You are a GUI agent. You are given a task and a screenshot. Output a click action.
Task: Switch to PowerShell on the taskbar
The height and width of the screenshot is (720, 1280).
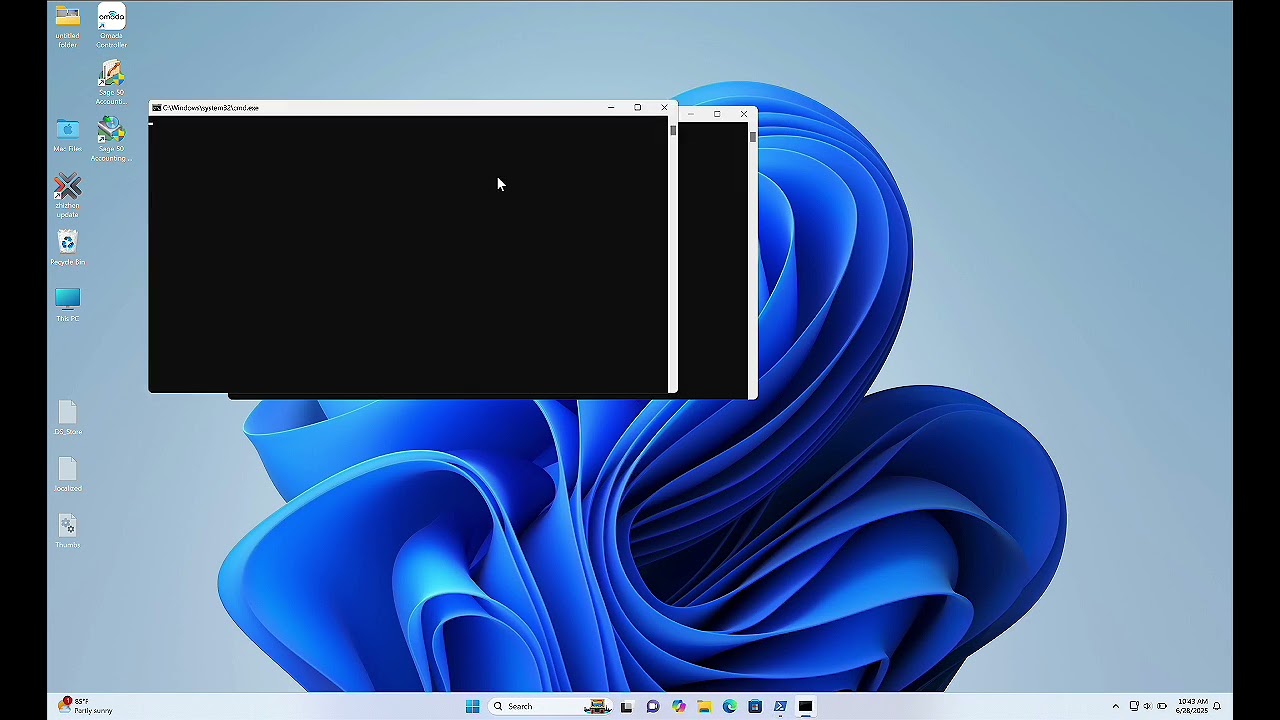pyautogui.click(x=780, y=706)
